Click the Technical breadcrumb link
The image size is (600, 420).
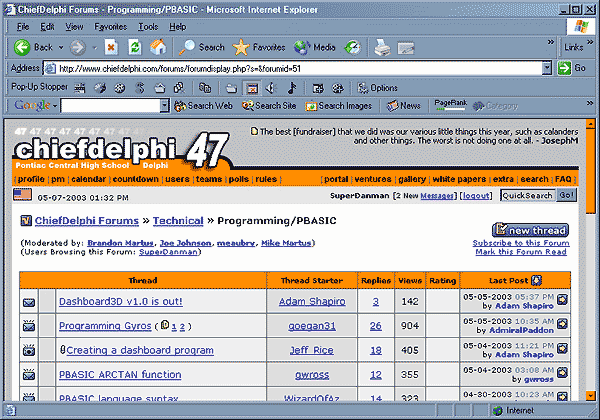point(178,221)
